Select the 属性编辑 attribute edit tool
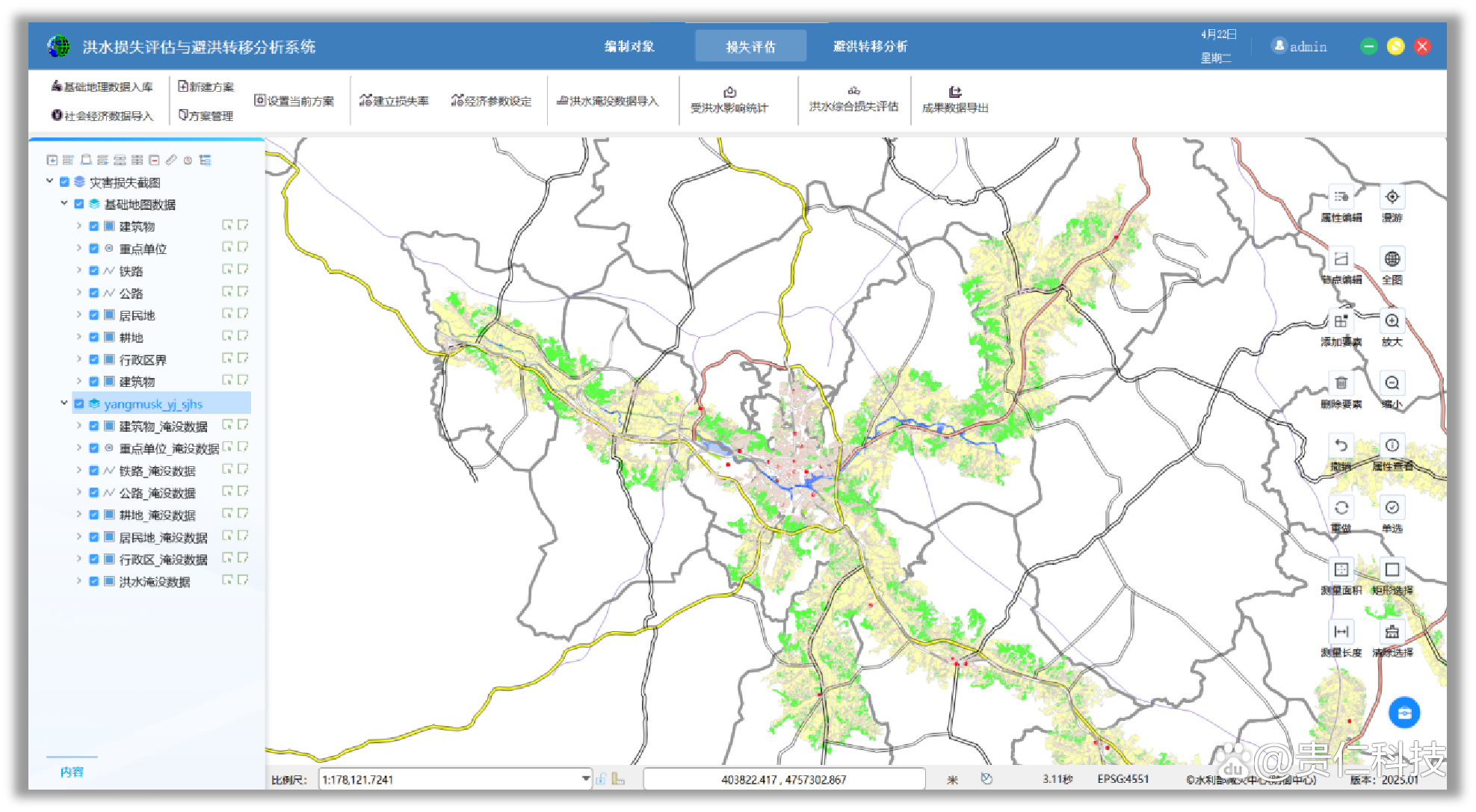Screen dimensions: 1476x812 (x=1341, y=205)
